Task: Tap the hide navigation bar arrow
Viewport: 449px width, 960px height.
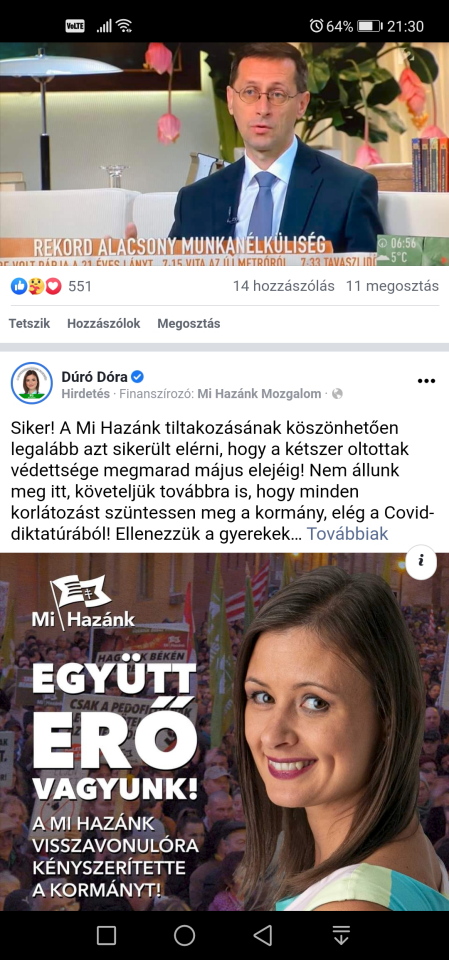Action: [x=341, y=935]
